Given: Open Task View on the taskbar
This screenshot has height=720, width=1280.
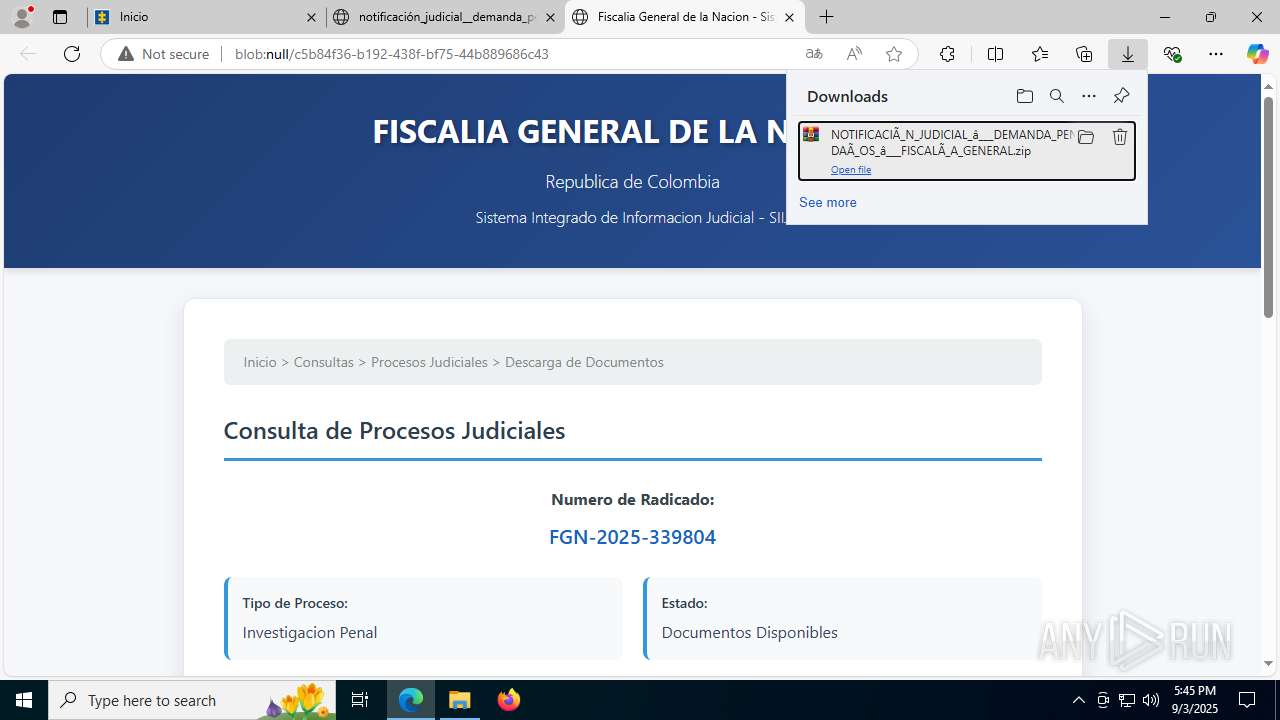Looking at the screenshot, I should (x=360, y=700).
